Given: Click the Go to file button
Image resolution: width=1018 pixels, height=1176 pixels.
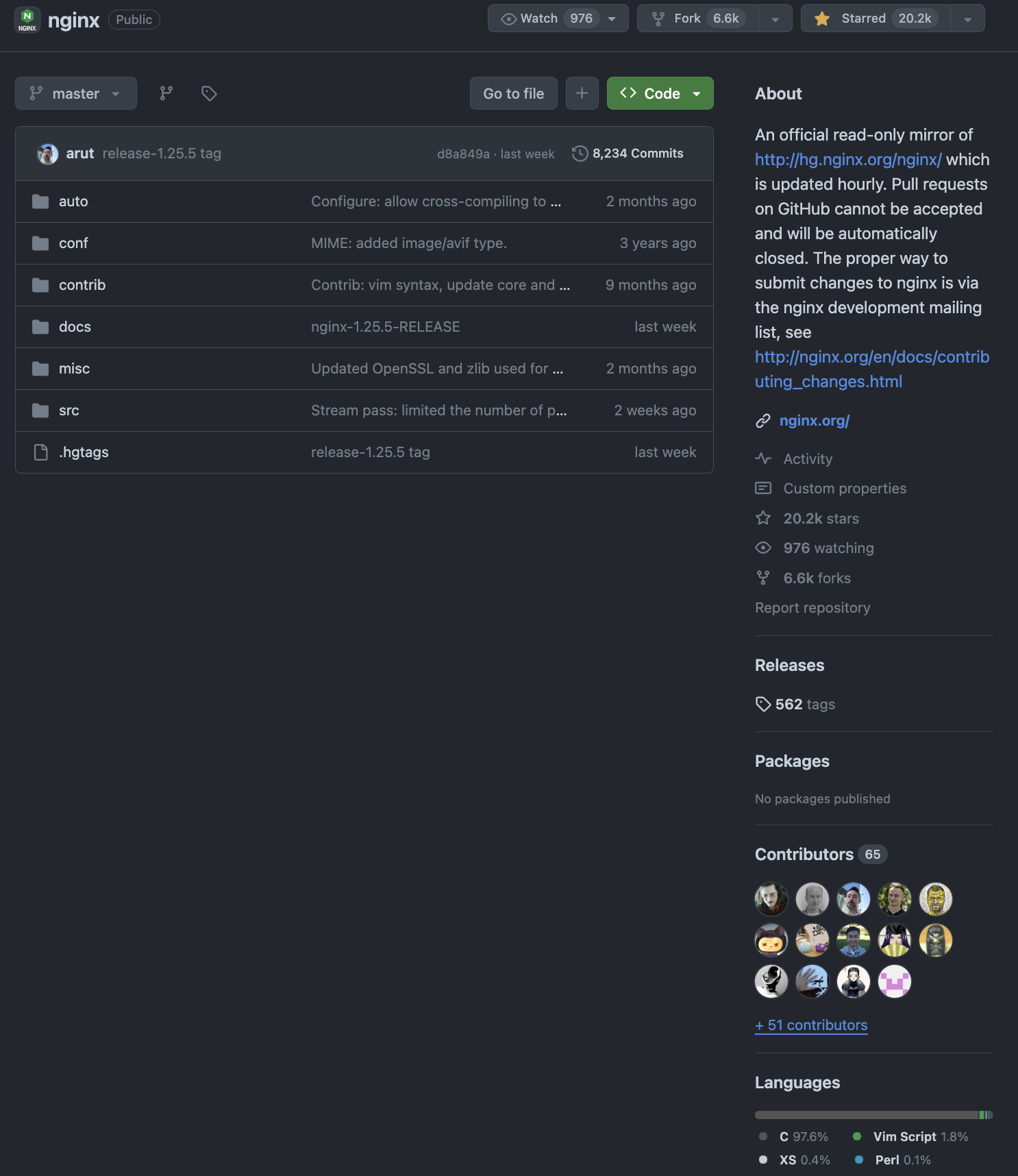Looking at the screenshot, I should pos(514,93).
